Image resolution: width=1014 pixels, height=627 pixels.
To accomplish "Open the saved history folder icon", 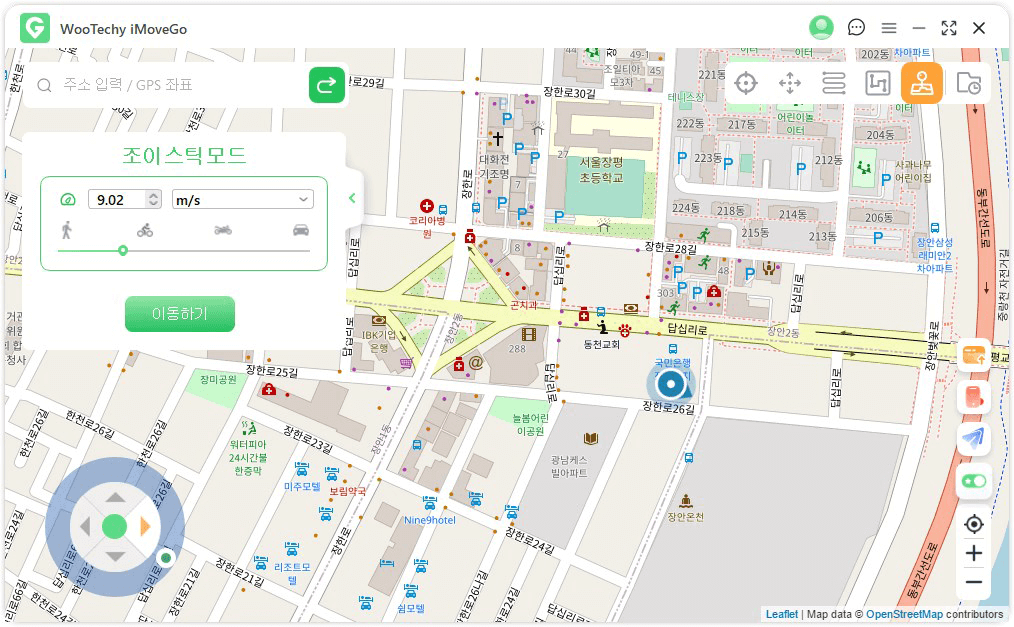I will click(967, 83).
